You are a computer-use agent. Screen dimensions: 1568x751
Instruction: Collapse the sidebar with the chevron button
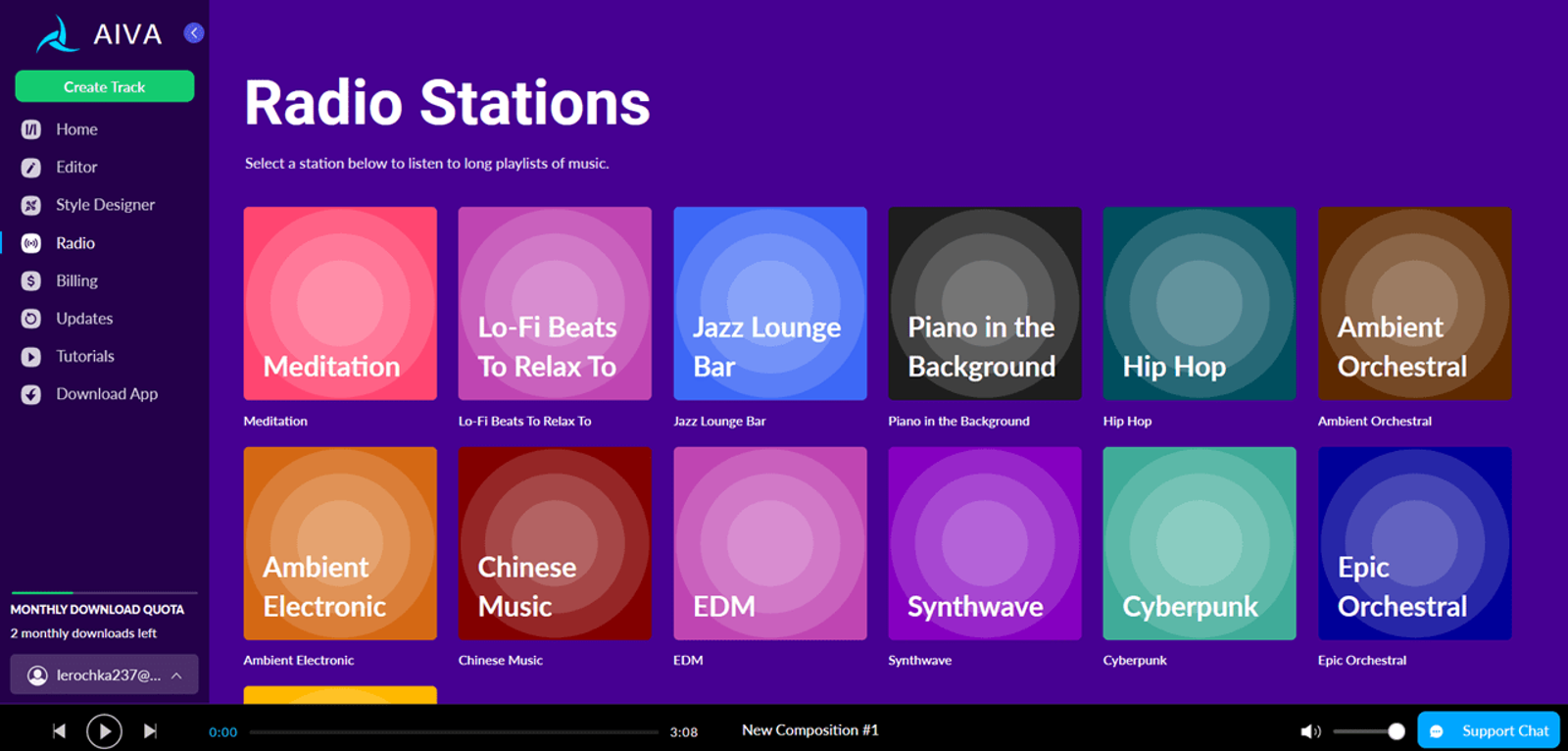pyautogui.click(x=194, y=33)
